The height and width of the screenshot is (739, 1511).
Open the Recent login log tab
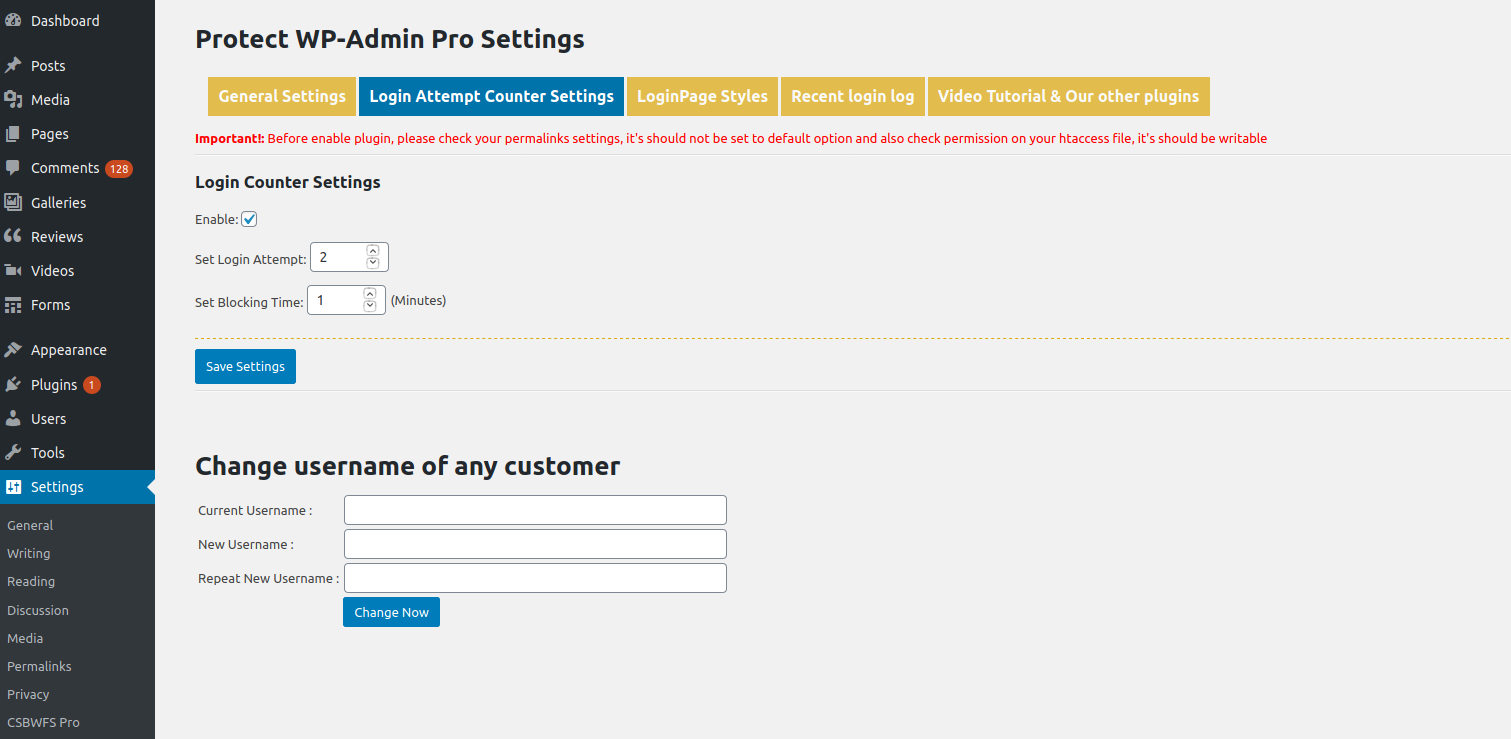[x=853, y=96]
